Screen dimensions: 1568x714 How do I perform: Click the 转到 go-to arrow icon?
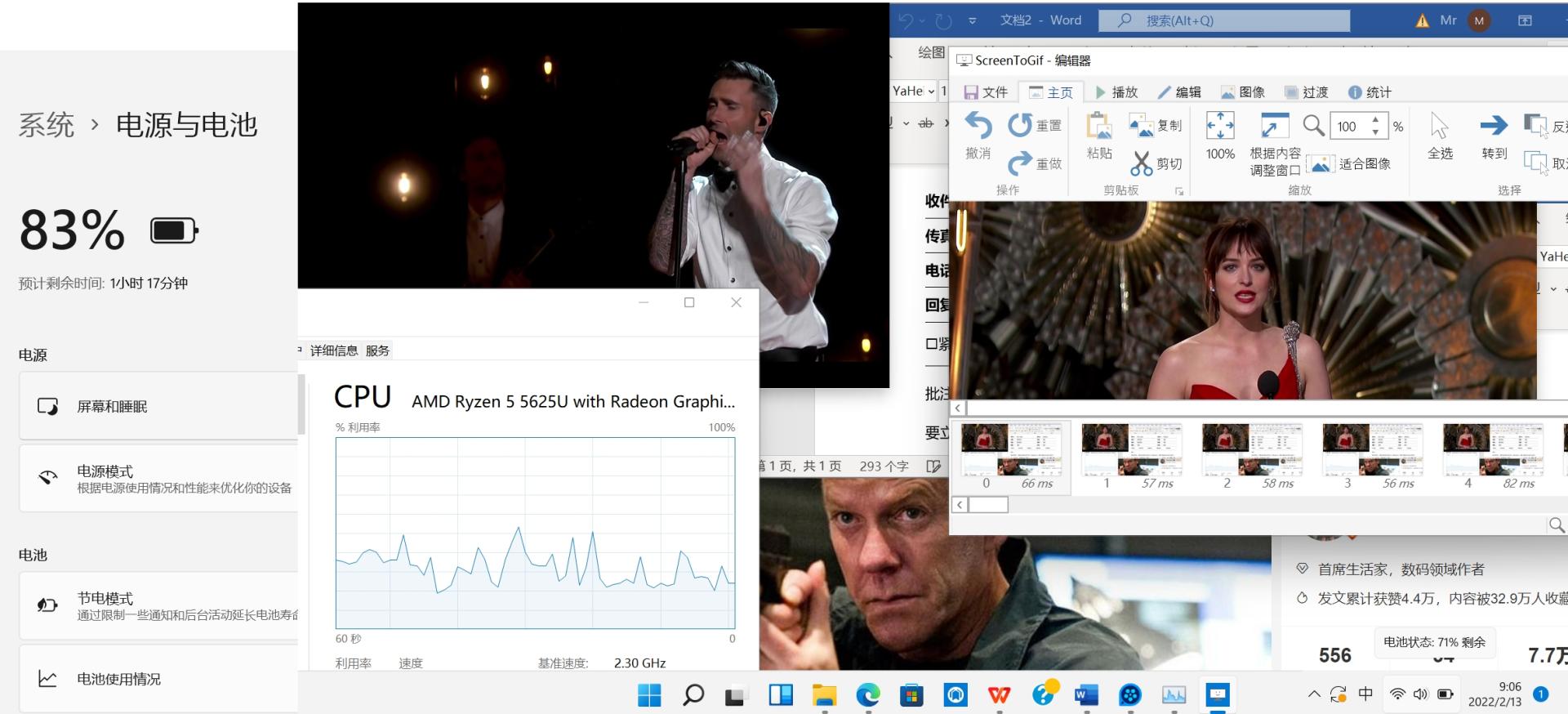click(1494, 126)
